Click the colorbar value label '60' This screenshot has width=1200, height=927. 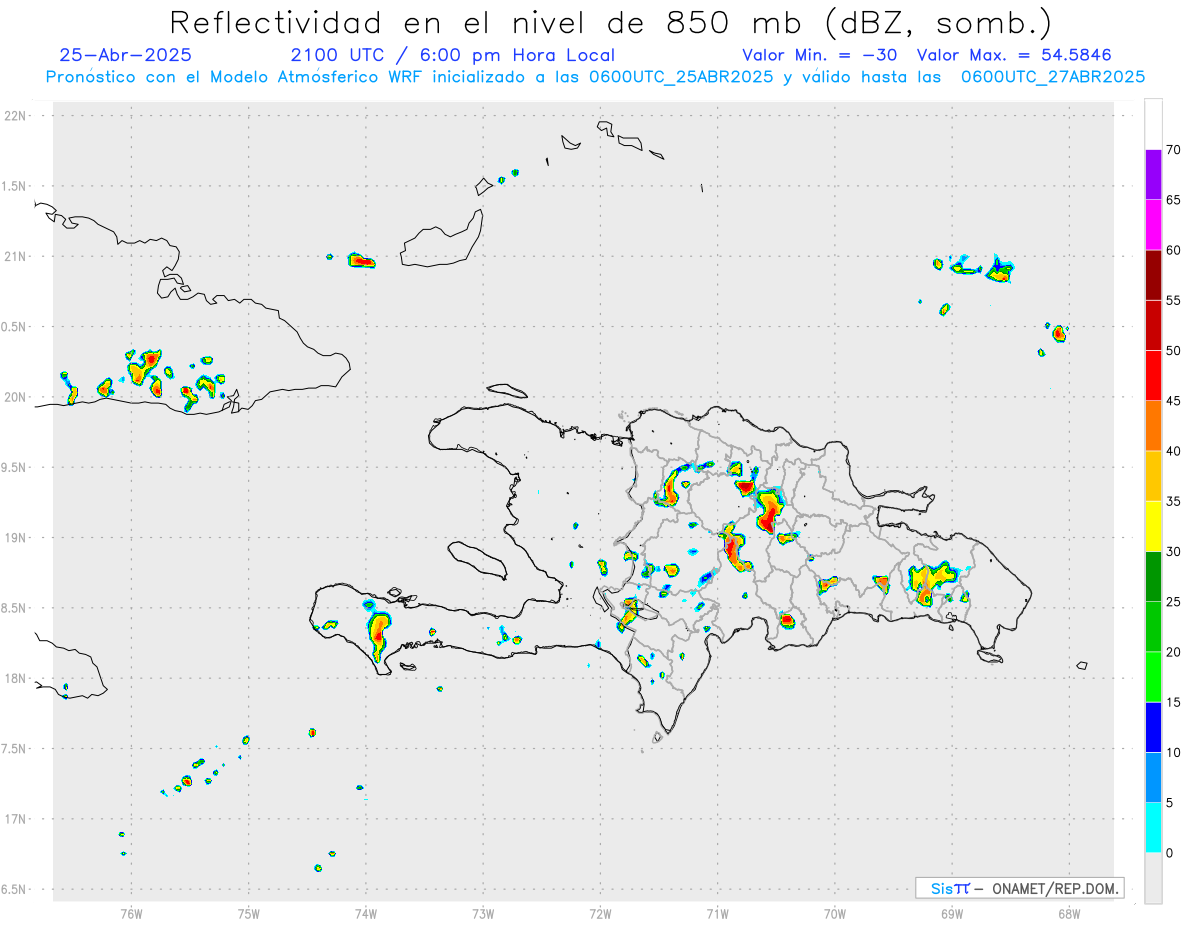[1173, 250]
